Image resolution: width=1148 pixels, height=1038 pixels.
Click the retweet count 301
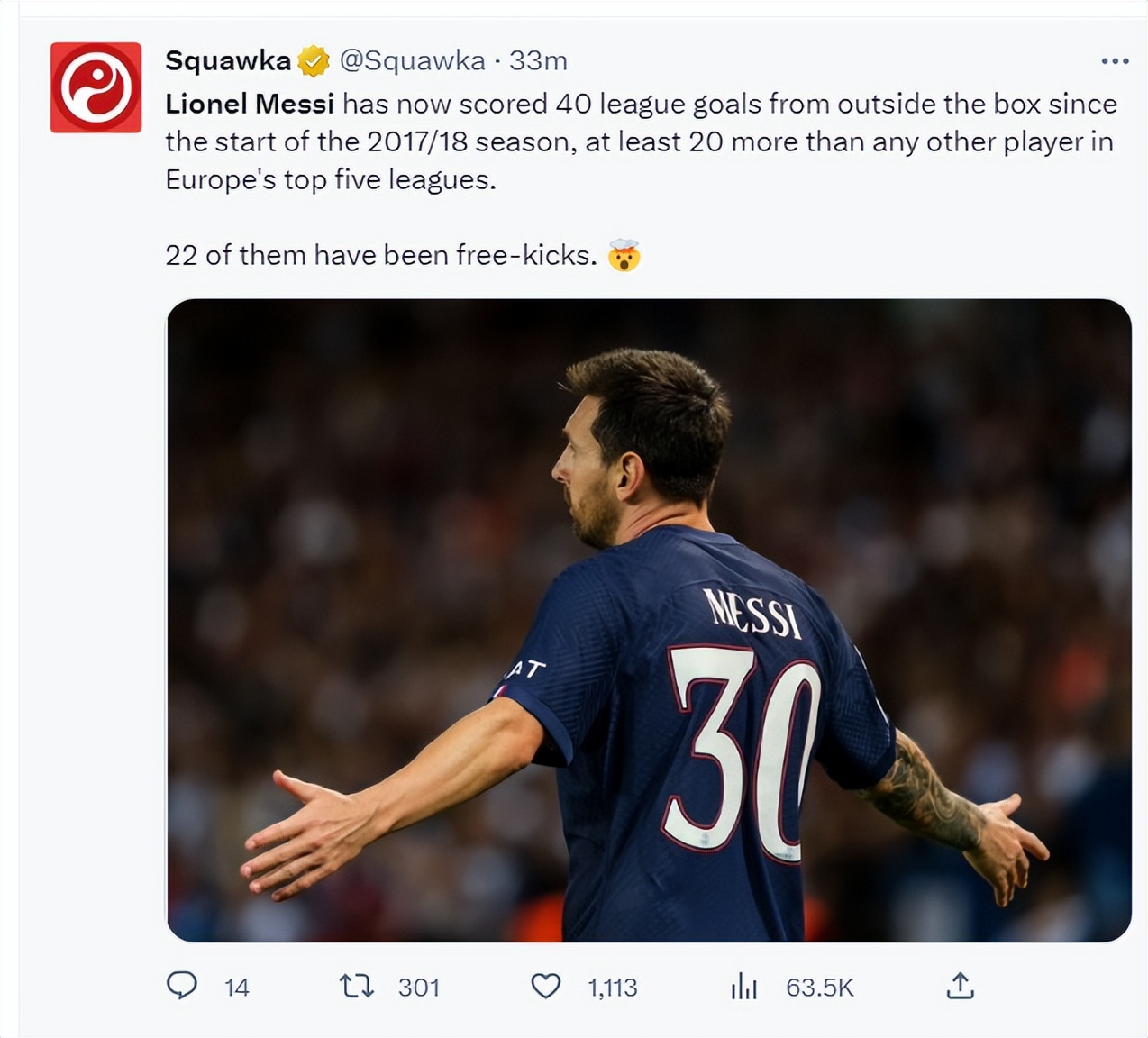pyautogui.click(x=419, y=988)
